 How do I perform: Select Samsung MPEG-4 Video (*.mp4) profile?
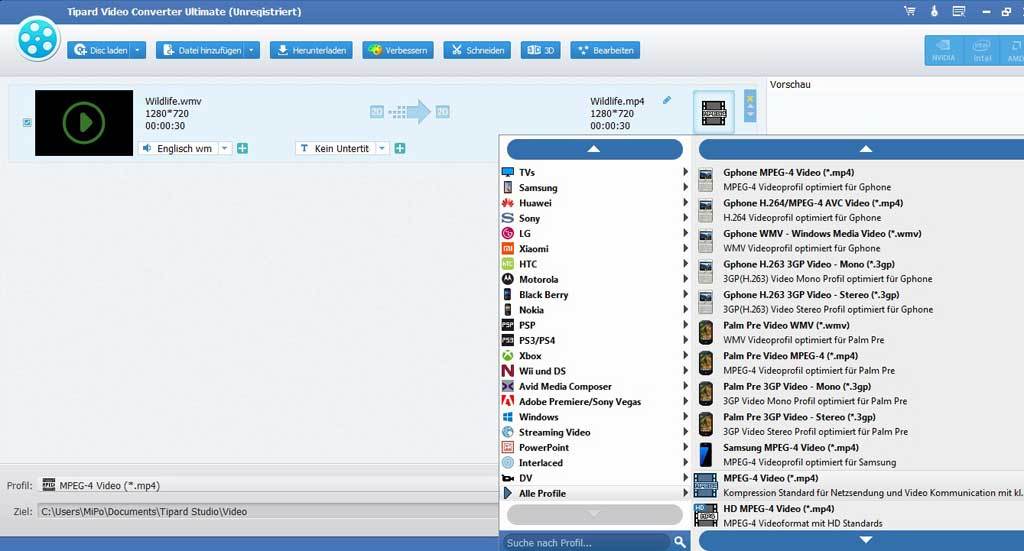(858, 455)
